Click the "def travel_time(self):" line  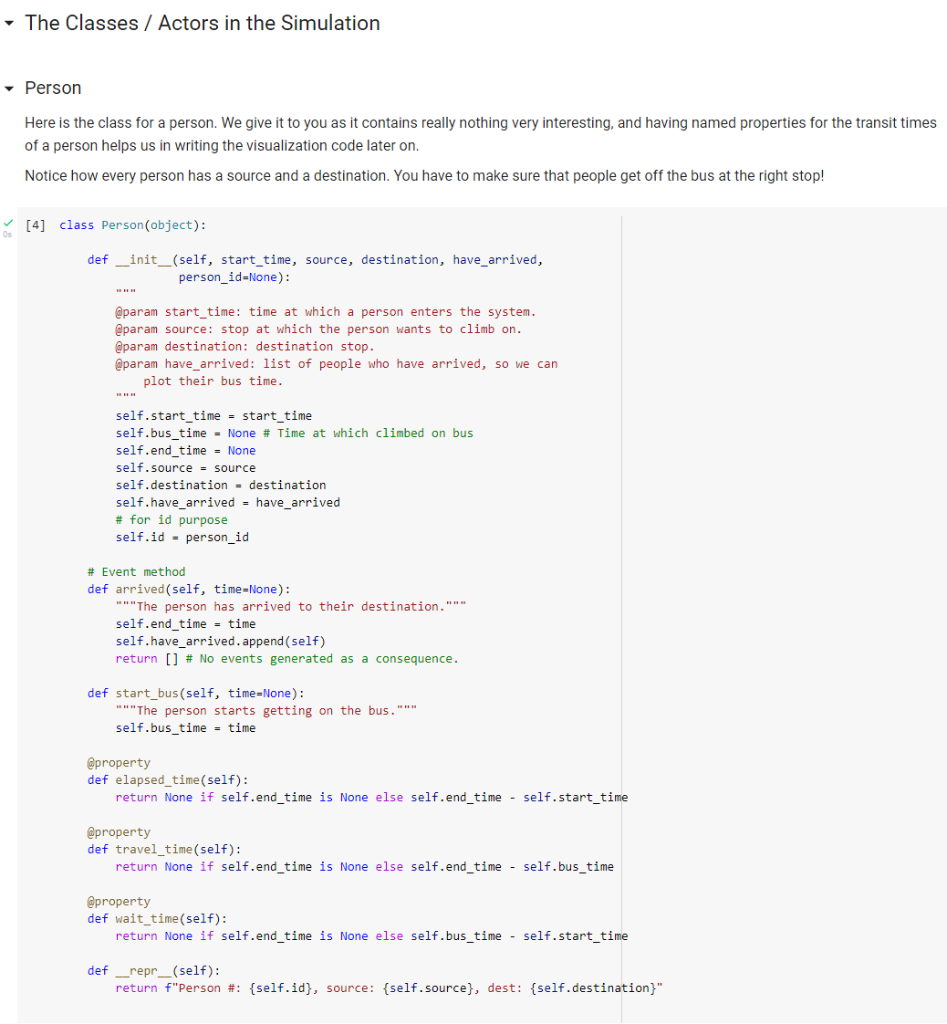[x=165, y=849]
